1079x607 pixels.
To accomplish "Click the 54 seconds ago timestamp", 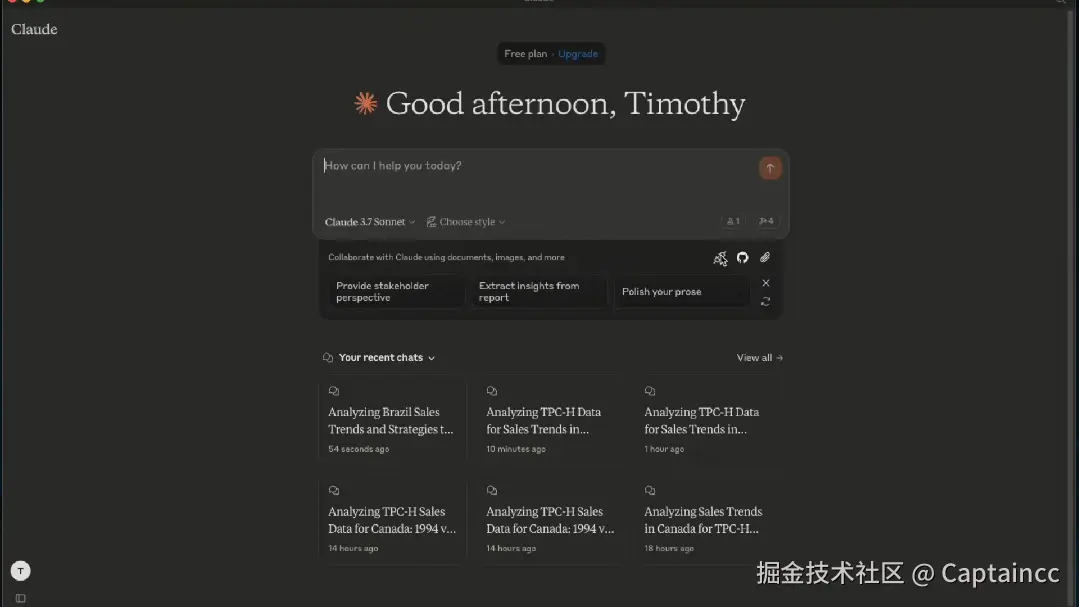I will click(x=359, y=449).
